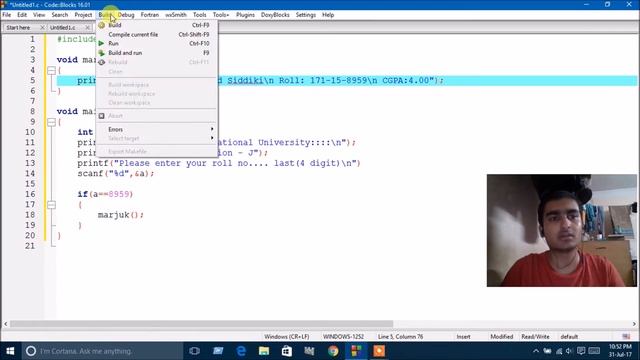
Task: Open the Tools+ menu
Action: 221,15
